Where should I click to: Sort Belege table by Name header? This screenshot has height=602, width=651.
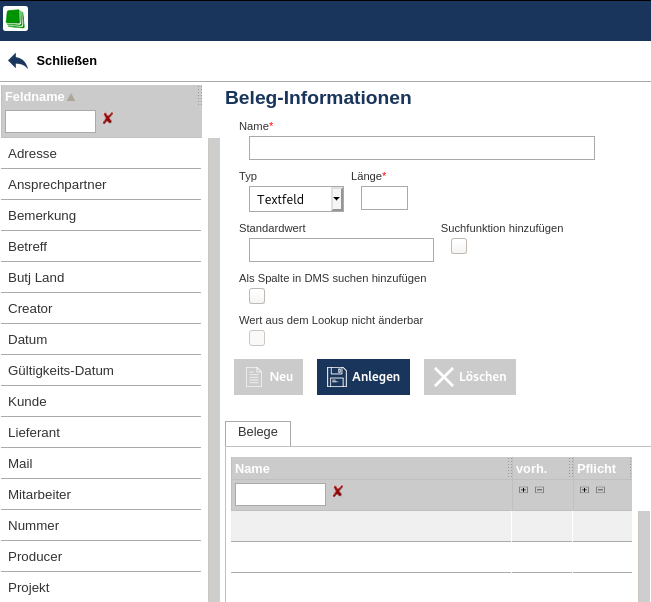253,468
